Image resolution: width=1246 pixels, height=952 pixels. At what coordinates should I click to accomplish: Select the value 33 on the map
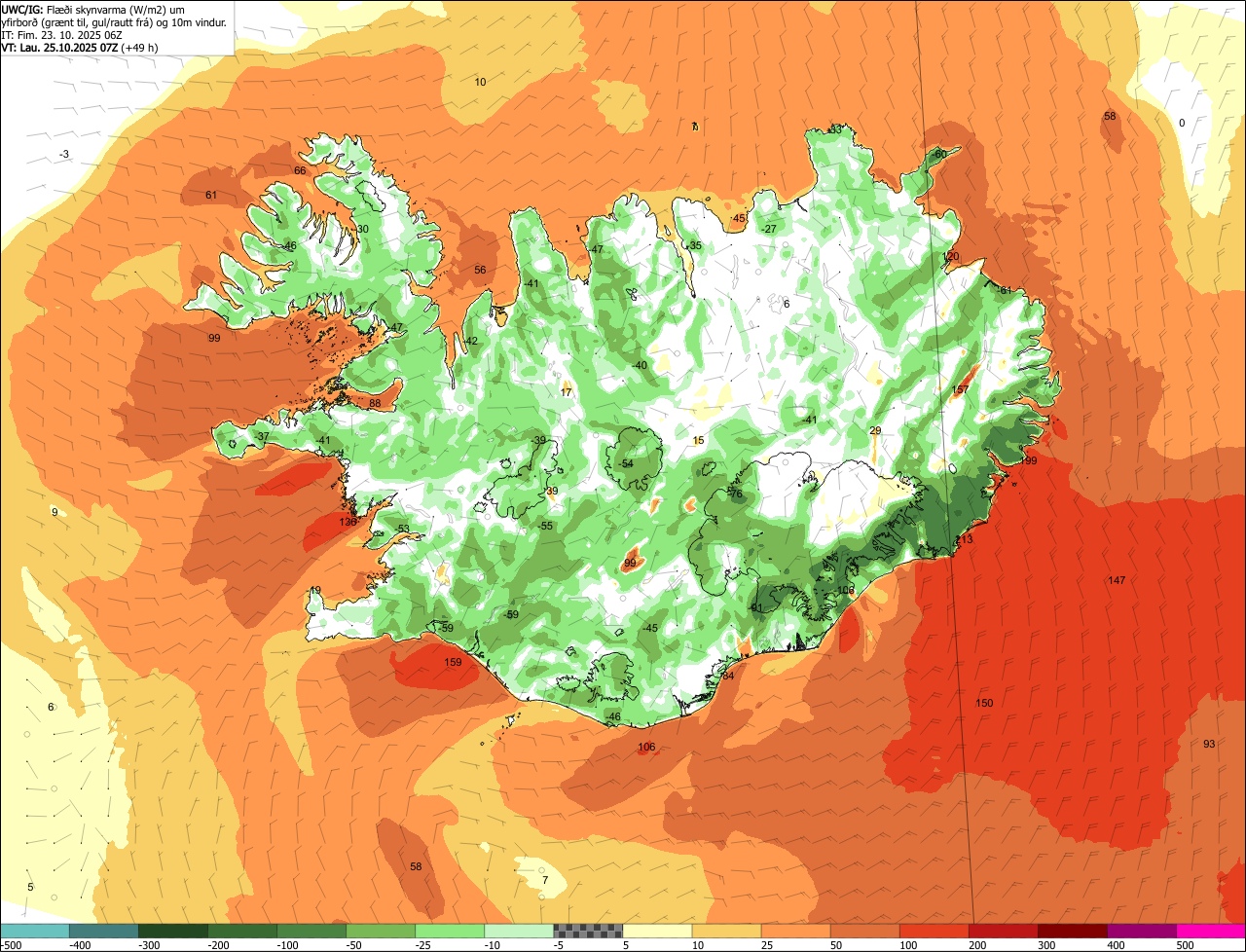coord(835,129)
